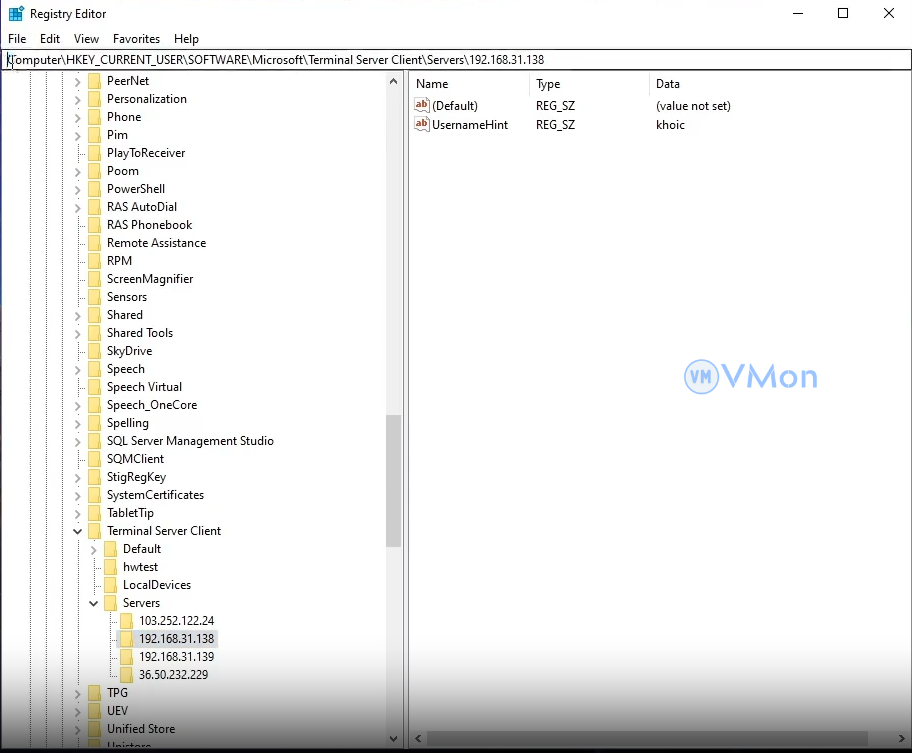Click the SQL Server Management Studio folder icon

pos(95,441)
